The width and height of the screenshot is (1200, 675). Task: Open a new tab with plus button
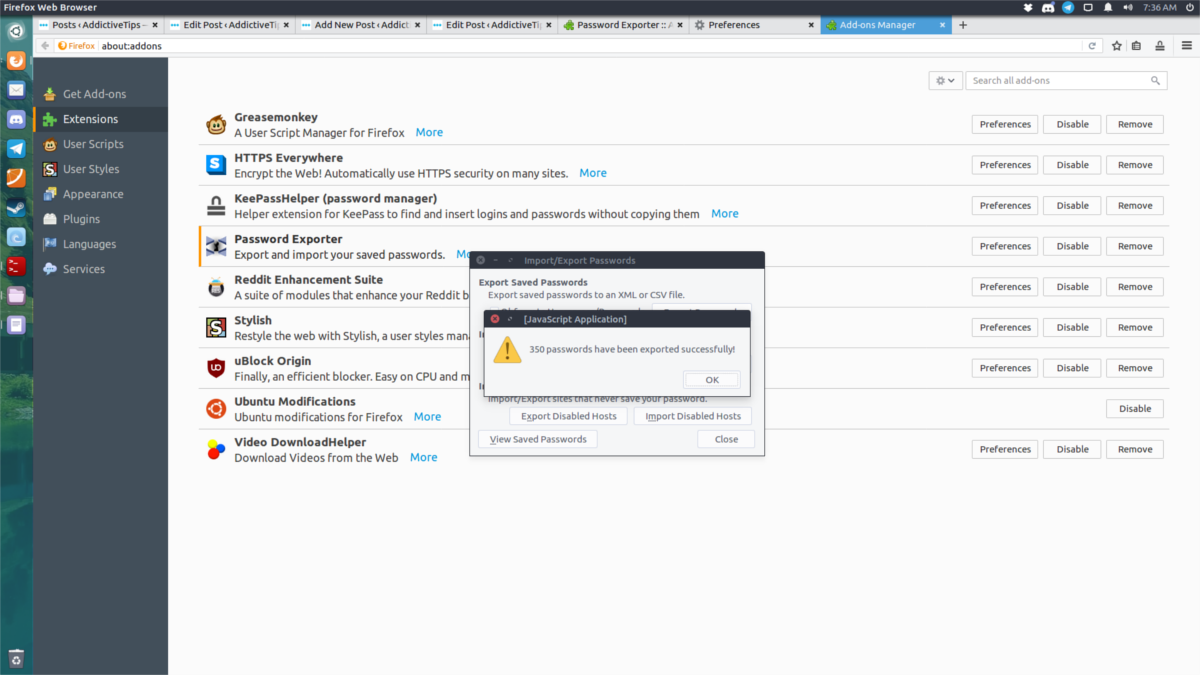963,25
